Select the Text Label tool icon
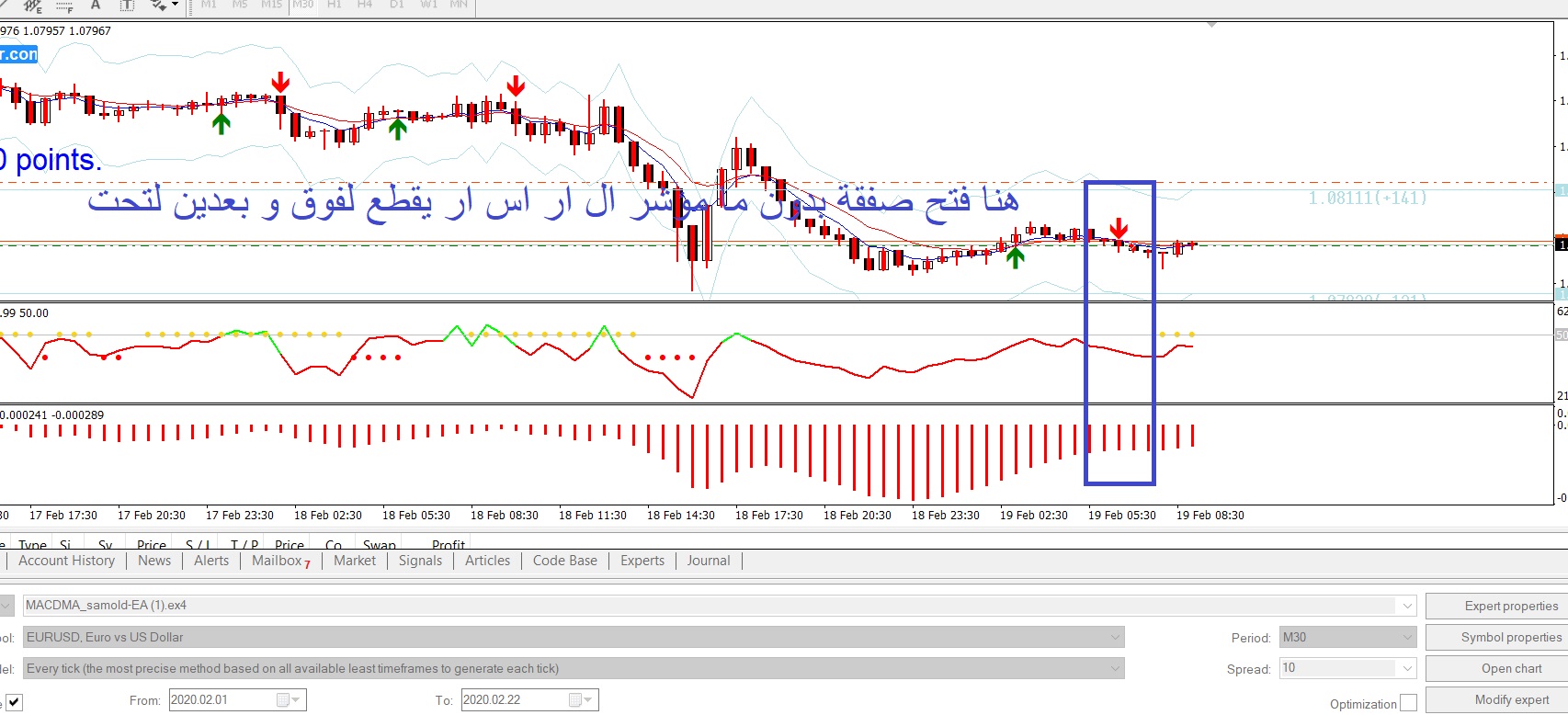 coord(127,6)
